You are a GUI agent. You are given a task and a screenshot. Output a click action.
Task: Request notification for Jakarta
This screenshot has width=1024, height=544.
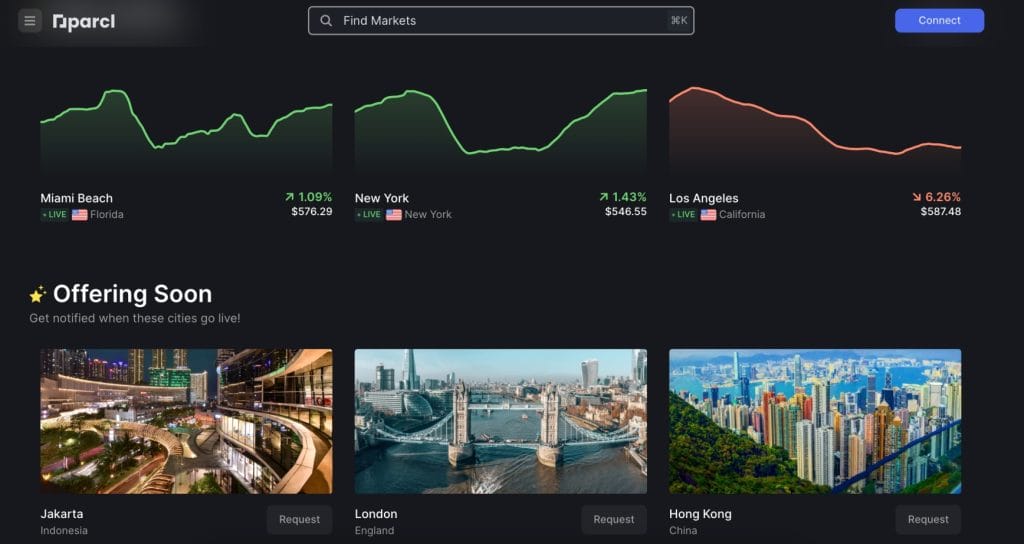click(299, 519)
